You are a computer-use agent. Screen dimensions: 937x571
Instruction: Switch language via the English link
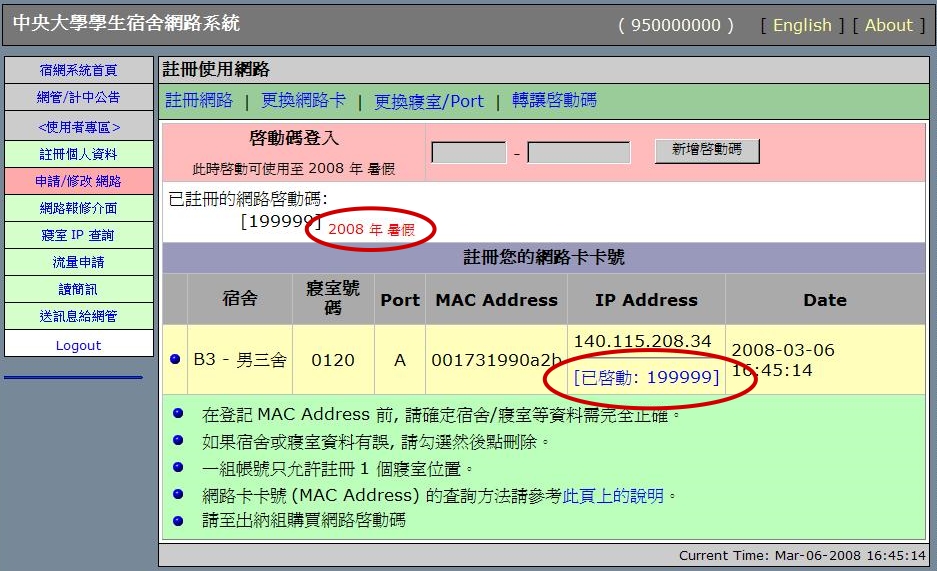801,25
